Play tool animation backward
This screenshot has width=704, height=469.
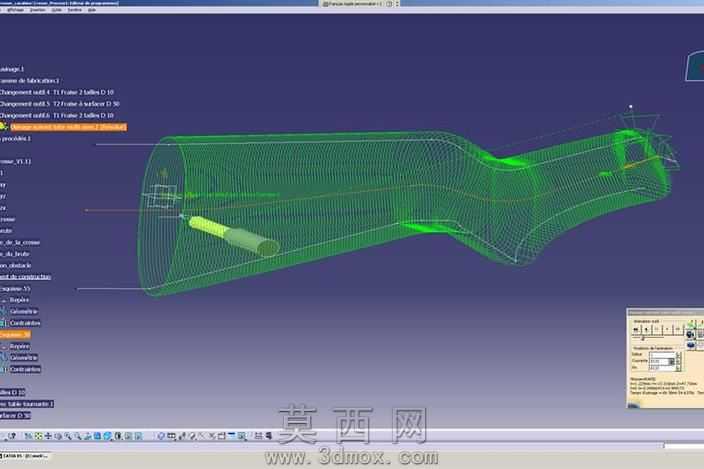(x=646, y=329)
